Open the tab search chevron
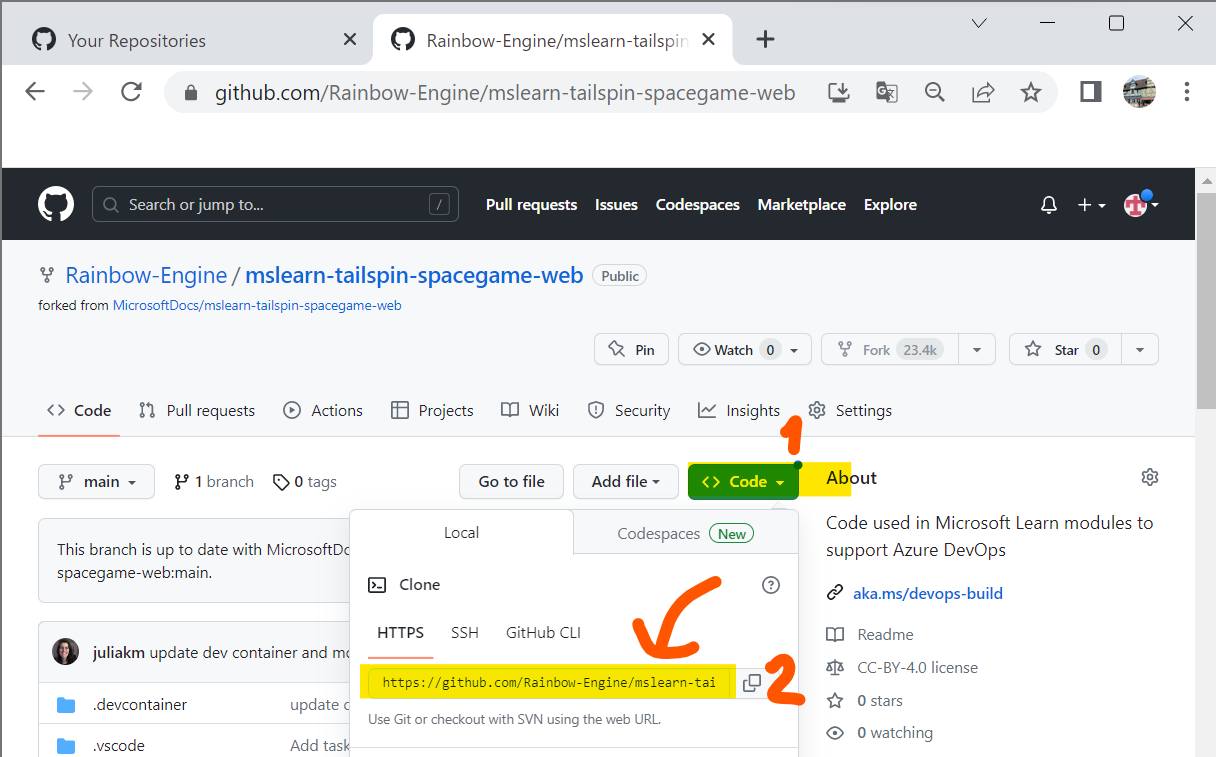 [x=979, y=23]
